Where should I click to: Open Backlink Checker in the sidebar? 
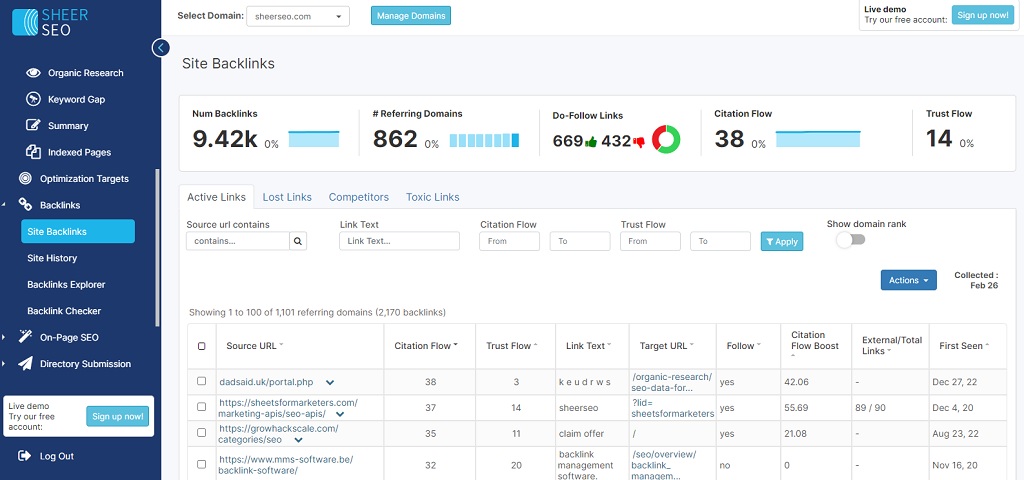tap(64, 311)
